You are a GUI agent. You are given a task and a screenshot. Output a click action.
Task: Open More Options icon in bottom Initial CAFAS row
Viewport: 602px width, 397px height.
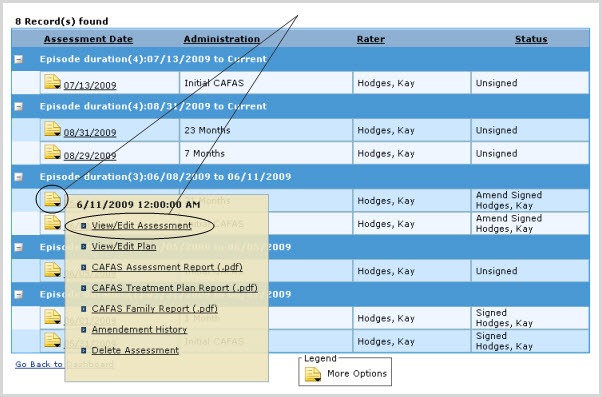(52, 340)
